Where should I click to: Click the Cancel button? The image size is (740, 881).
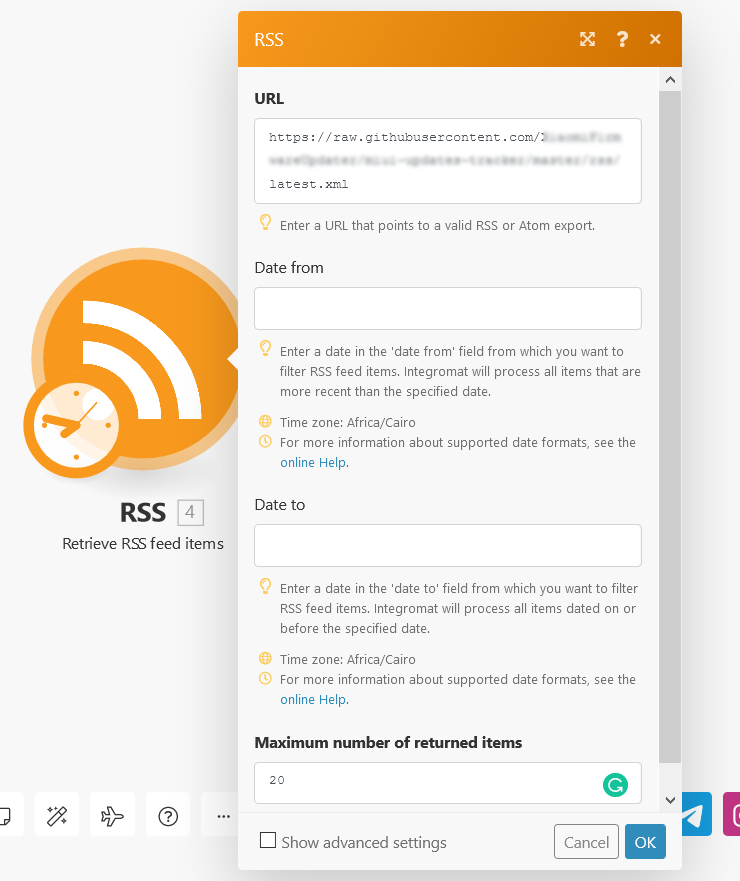coord(586,842)
